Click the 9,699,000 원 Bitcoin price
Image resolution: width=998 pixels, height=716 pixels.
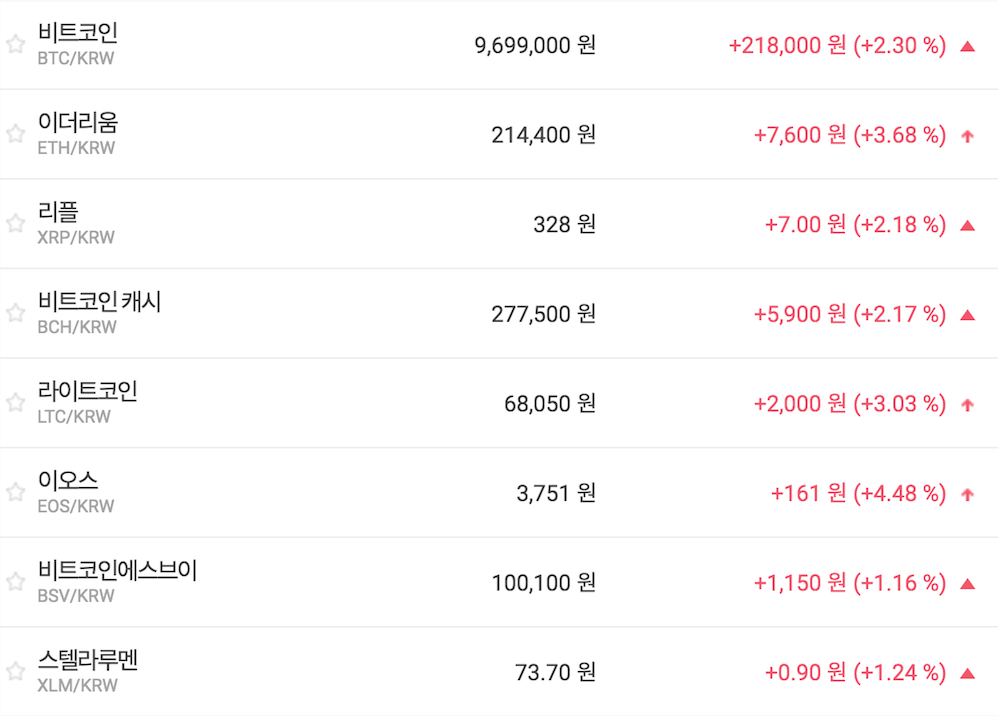535,45
